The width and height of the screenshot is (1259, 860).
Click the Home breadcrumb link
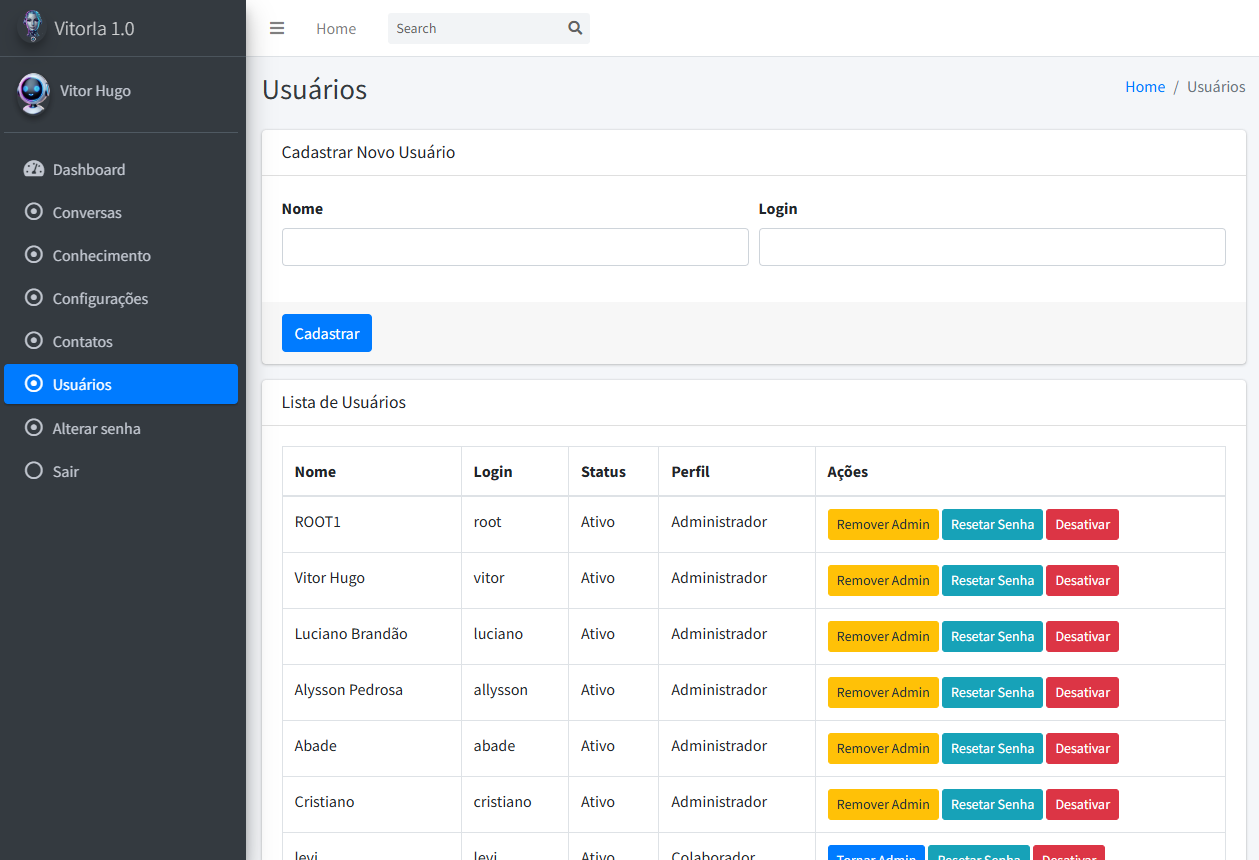[1145, 87]
